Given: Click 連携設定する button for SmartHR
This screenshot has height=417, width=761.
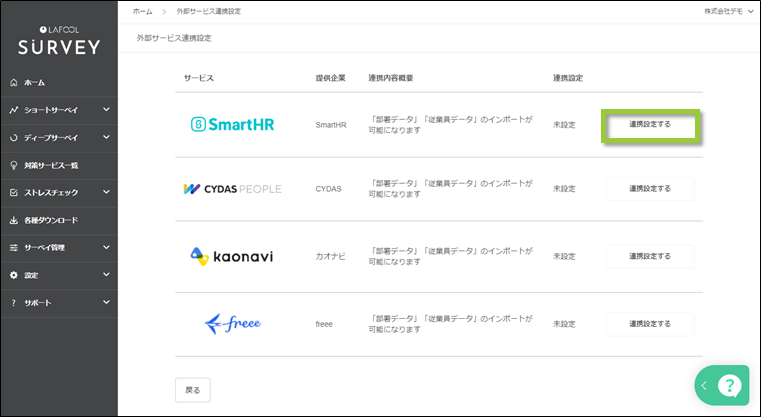Looking at the screenshot, I should pyautogui.click(x=649, y=125).
